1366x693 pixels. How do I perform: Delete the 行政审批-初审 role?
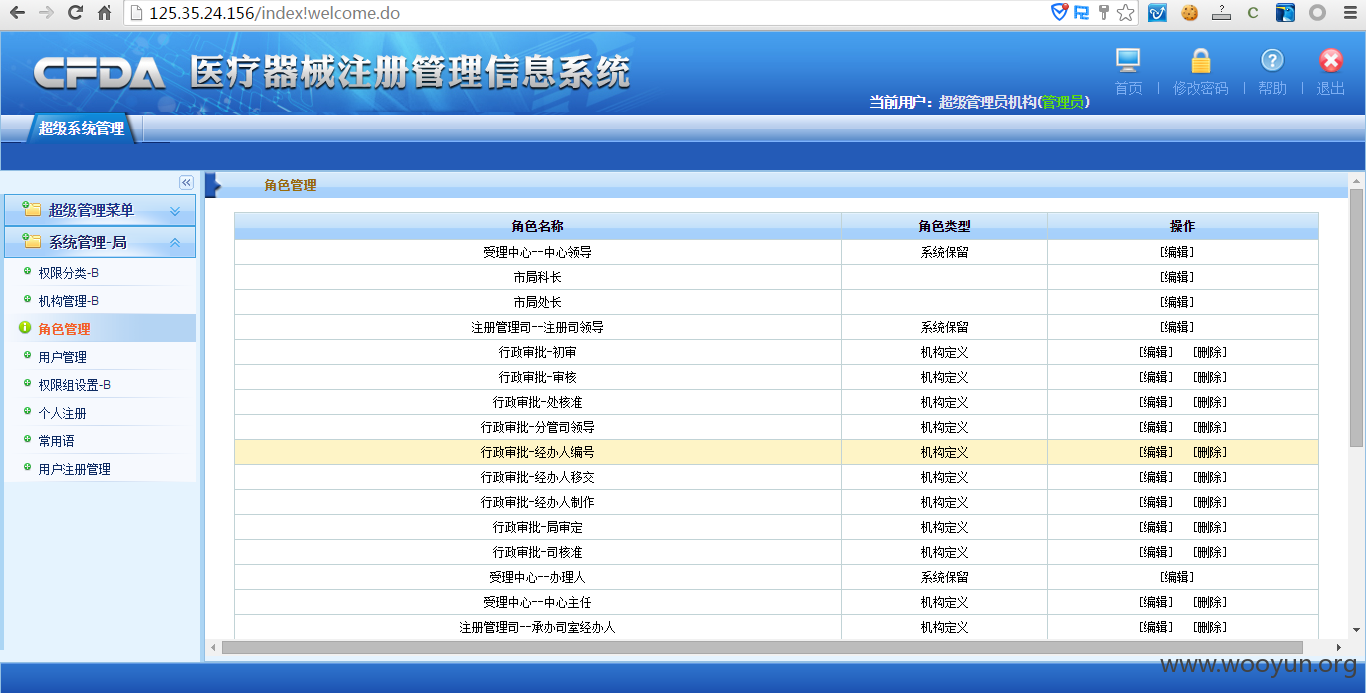coord(1210,352)
